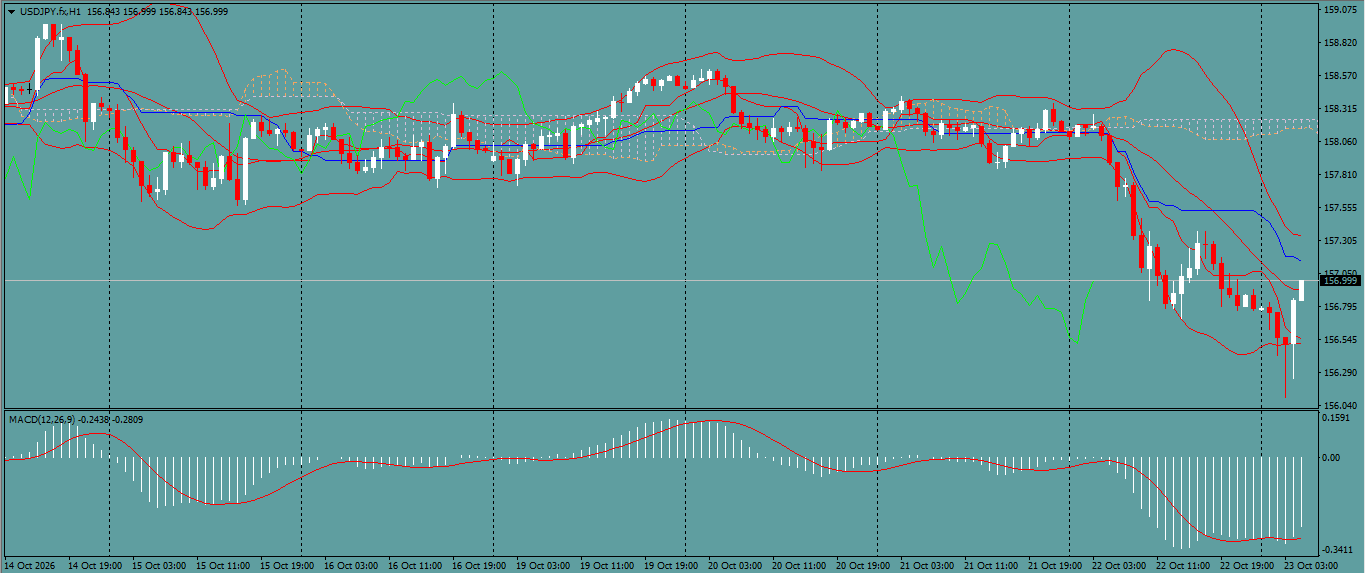Click the 156.040 price axis label
The height and width of the screenshot is (573, 1365).
pos(1340,406)
